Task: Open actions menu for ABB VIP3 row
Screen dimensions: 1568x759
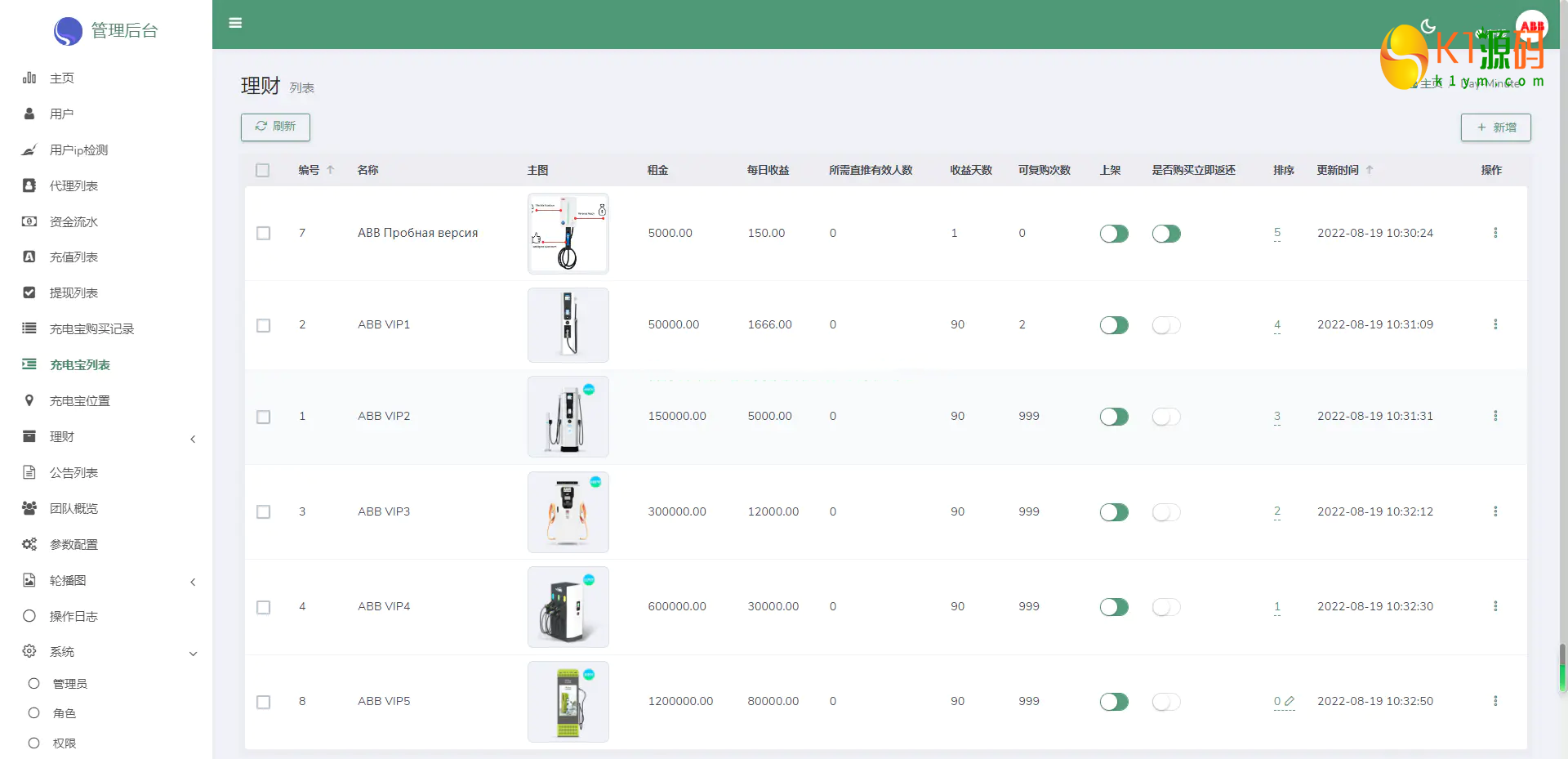Action: (x=1495, y=511)
